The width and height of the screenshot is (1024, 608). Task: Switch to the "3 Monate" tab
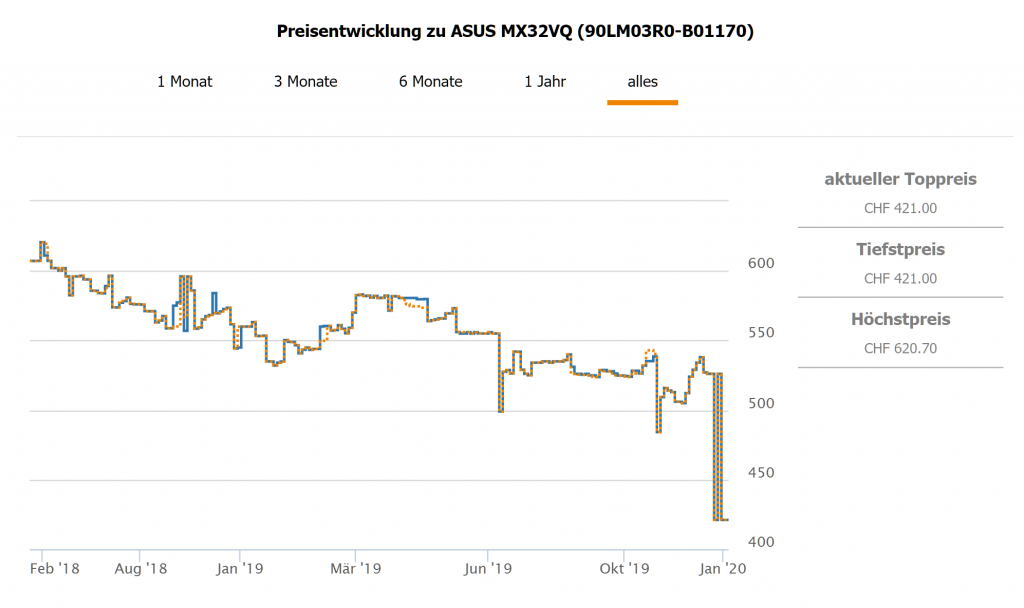click(x=306, y=82)
